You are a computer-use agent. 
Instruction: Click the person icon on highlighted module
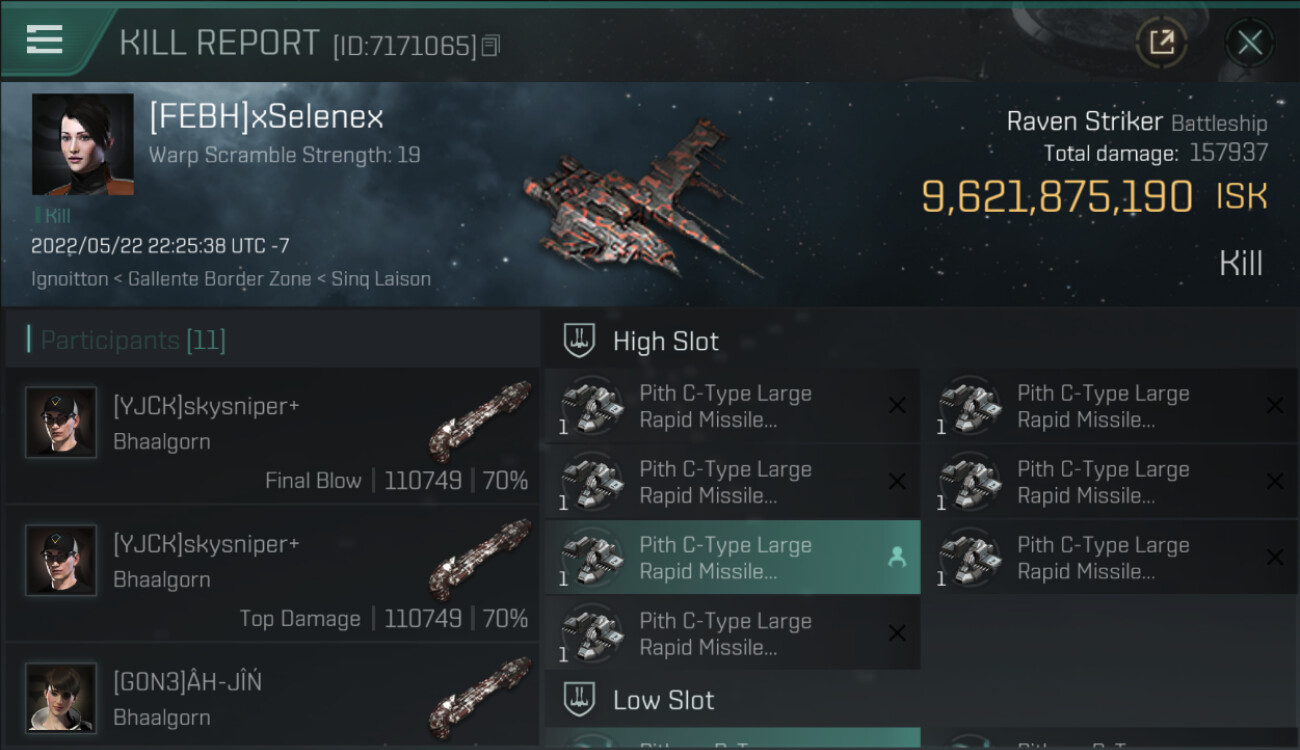pyautogui.click(x=897, y=558)
